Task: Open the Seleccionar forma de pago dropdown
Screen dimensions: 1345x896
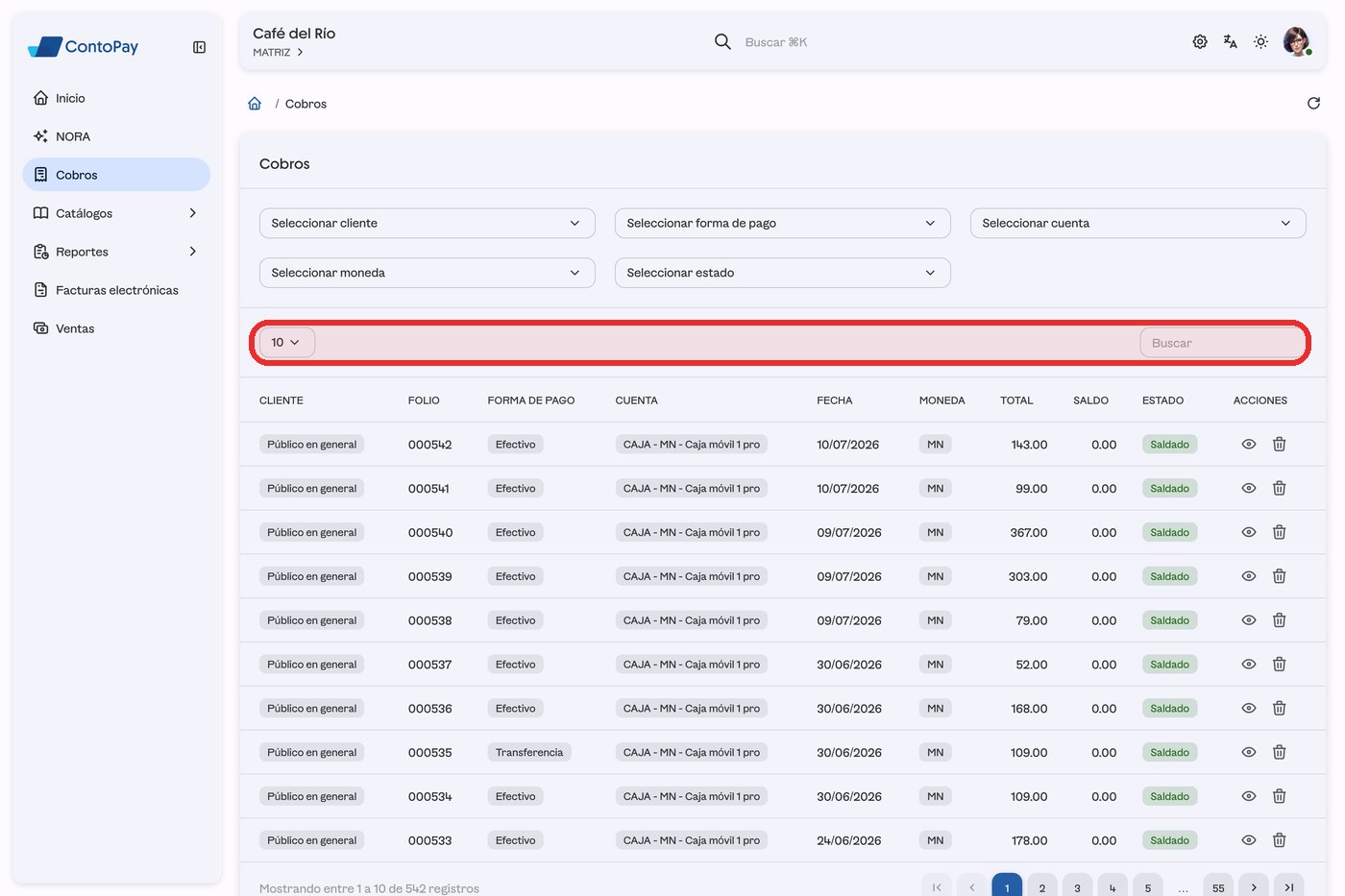Action: (x=783, y=223)
